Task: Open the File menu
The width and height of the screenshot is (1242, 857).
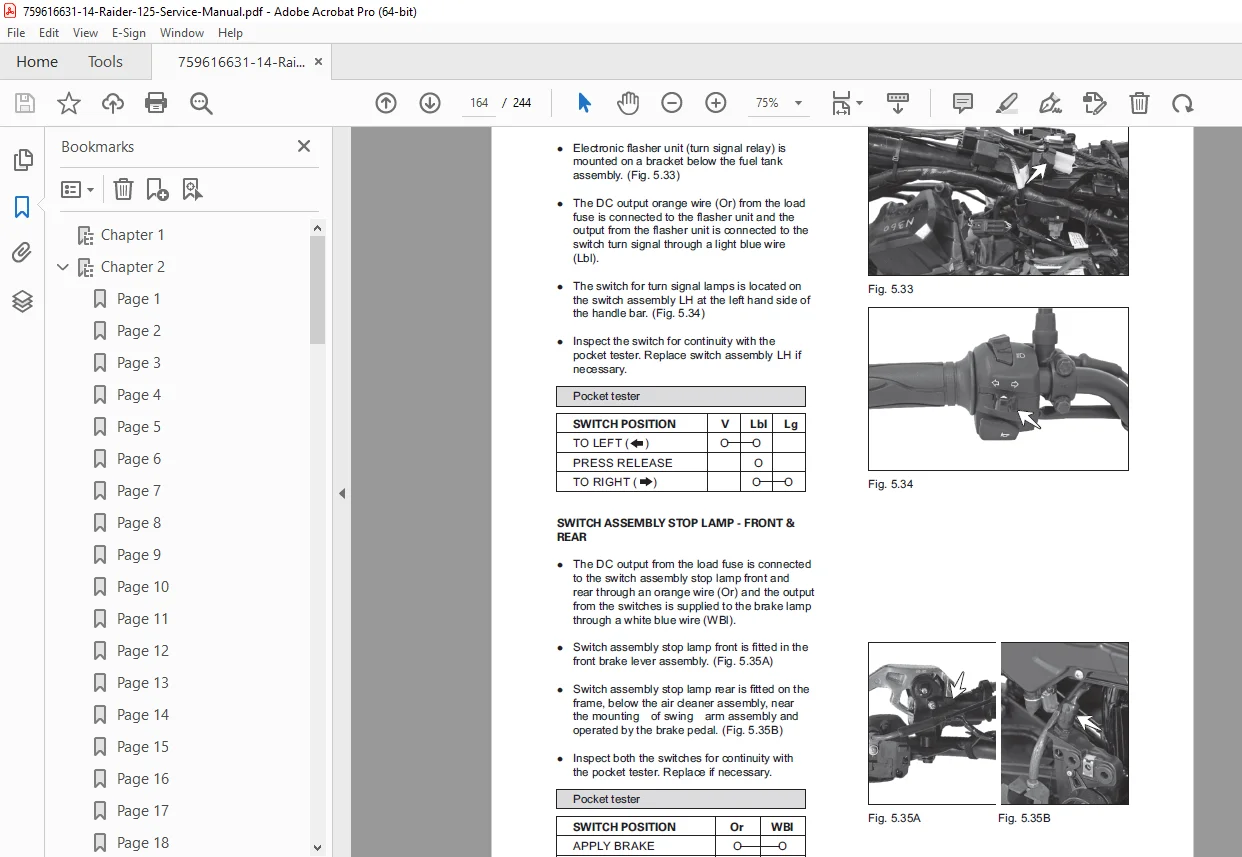Action: 16,33
